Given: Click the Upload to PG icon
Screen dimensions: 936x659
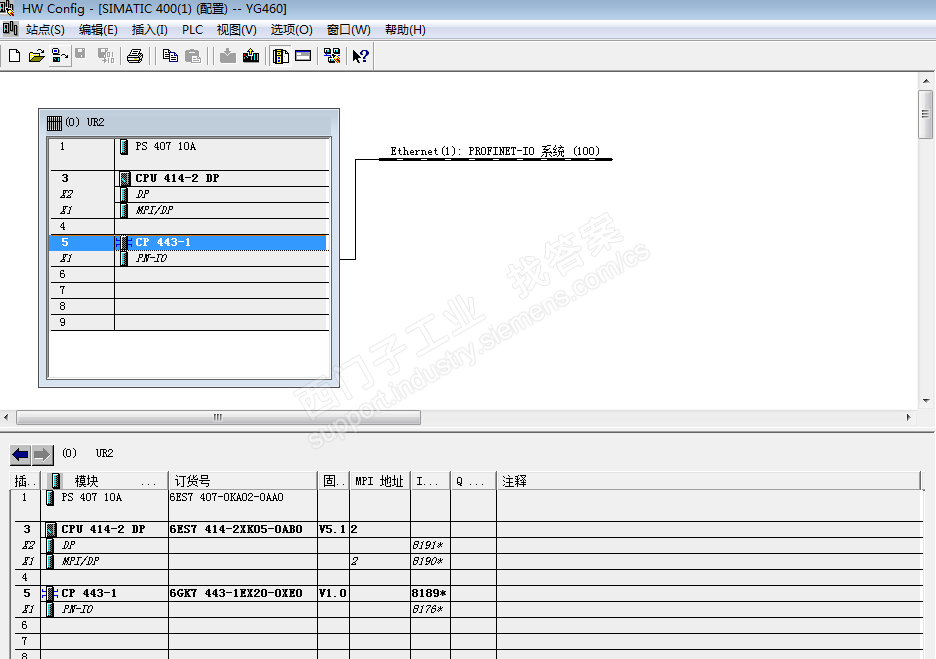Looking at the screenshot, I should (251, 56).
